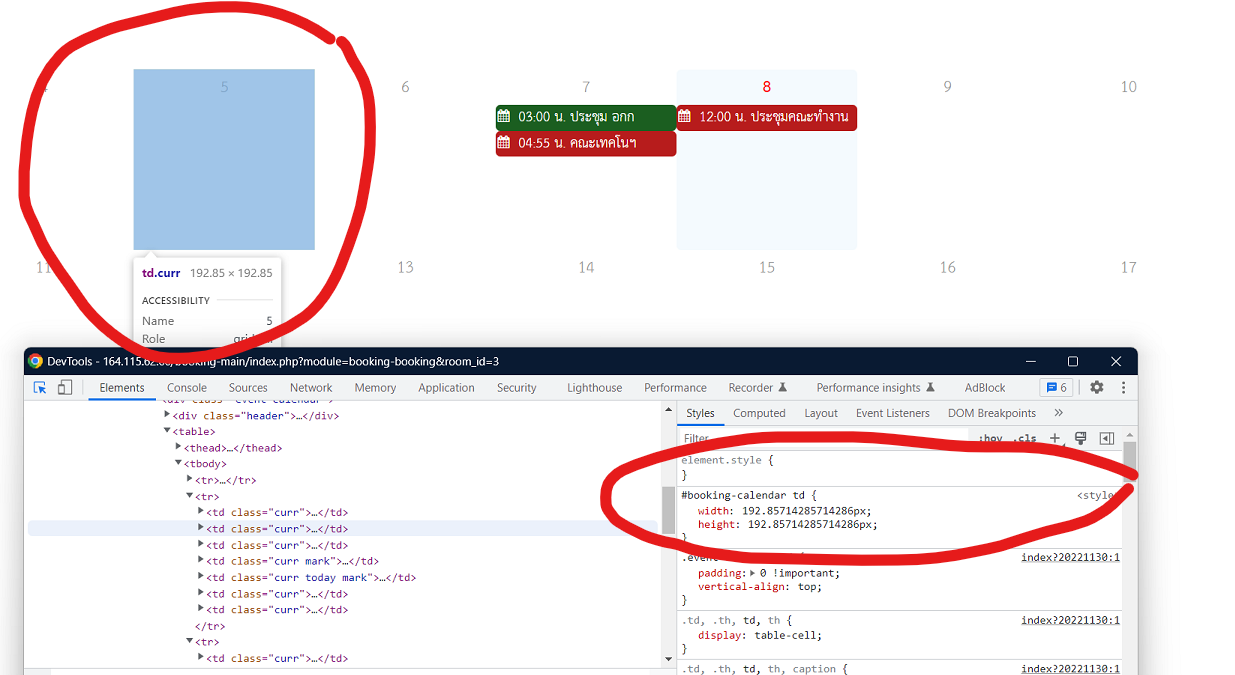Activate the element inspector arrow icon
This screenshot has height=675, width=1235.
pos(40,388)
